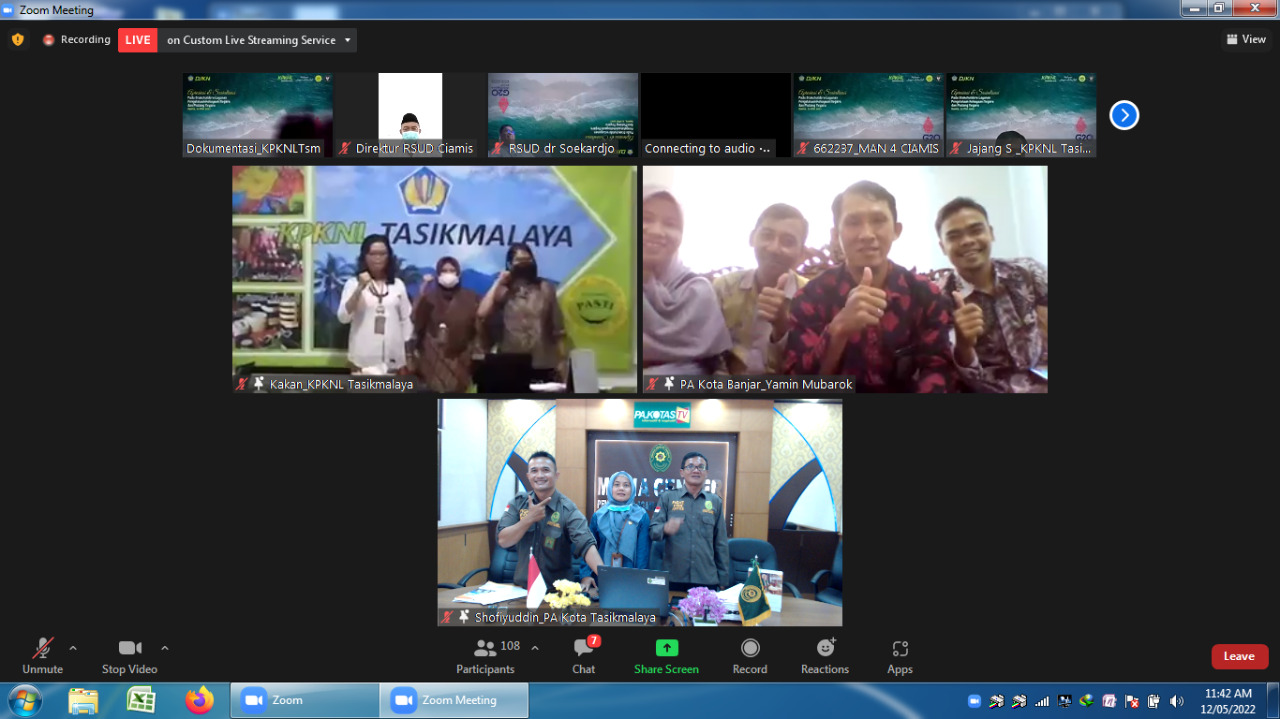1280x719 pixels.
Task: Click muted mic icon on Kakan_KPKNL Tasikmalaya label
Action: (242, 384)
